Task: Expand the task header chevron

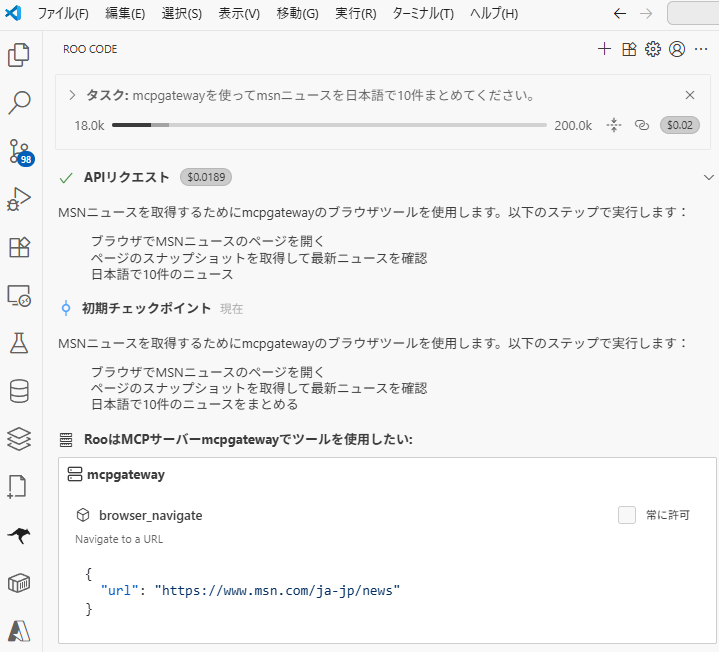Action: pos(72,95)
